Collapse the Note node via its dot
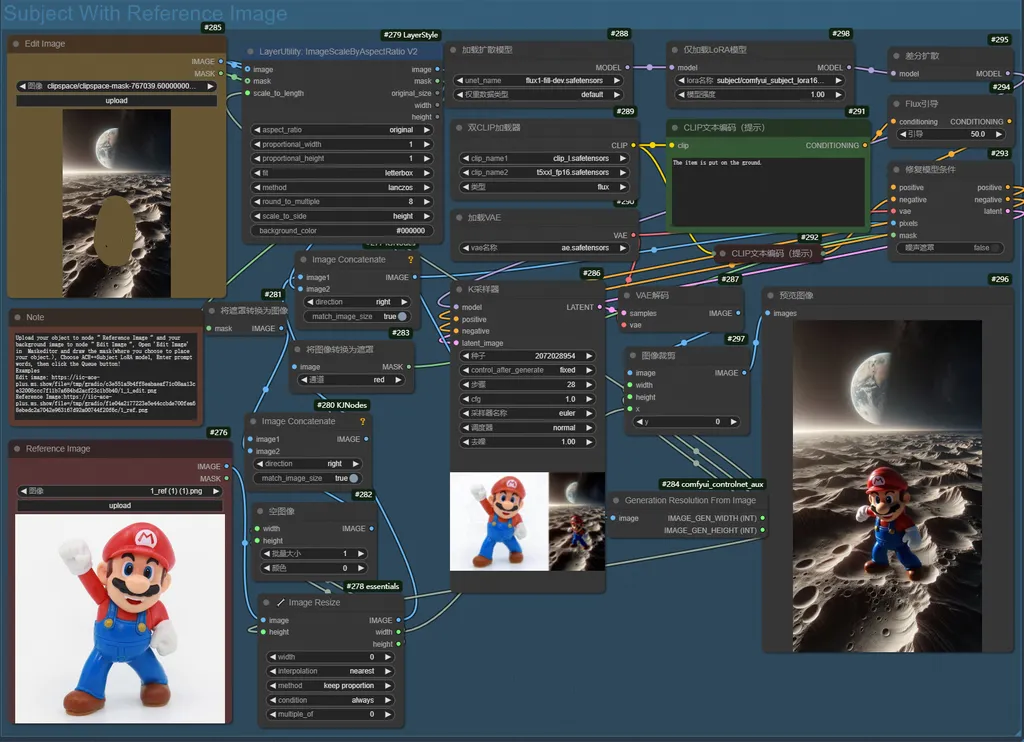 (17, 317)
